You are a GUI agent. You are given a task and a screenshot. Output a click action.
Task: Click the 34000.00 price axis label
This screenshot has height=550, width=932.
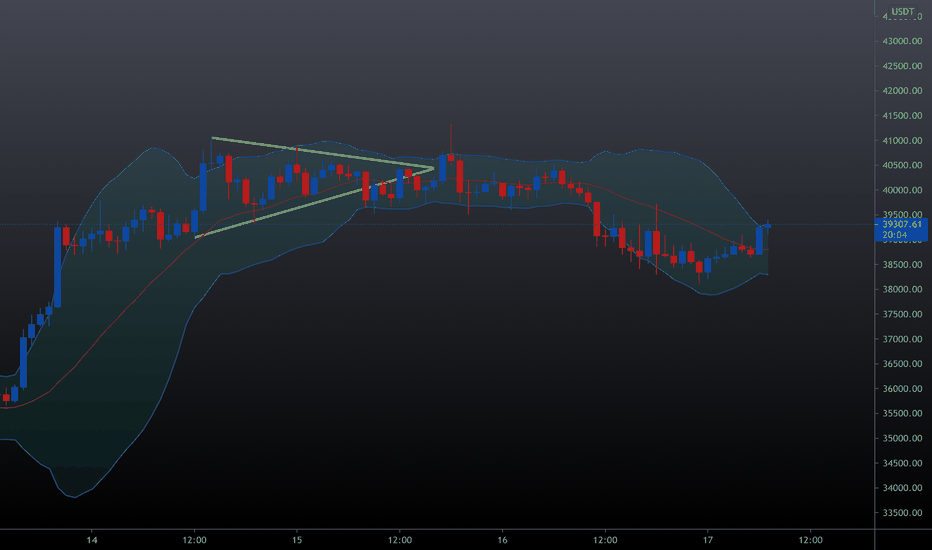click(x=902, y=488)
